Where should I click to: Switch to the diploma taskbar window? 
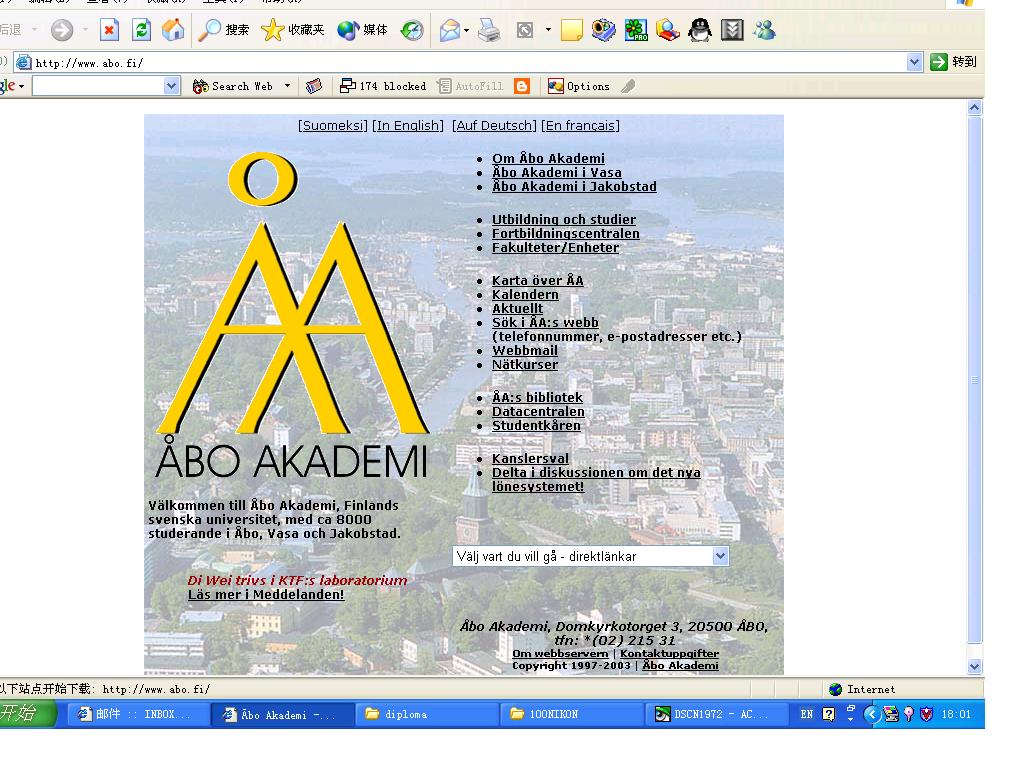(x=427, y=714)
